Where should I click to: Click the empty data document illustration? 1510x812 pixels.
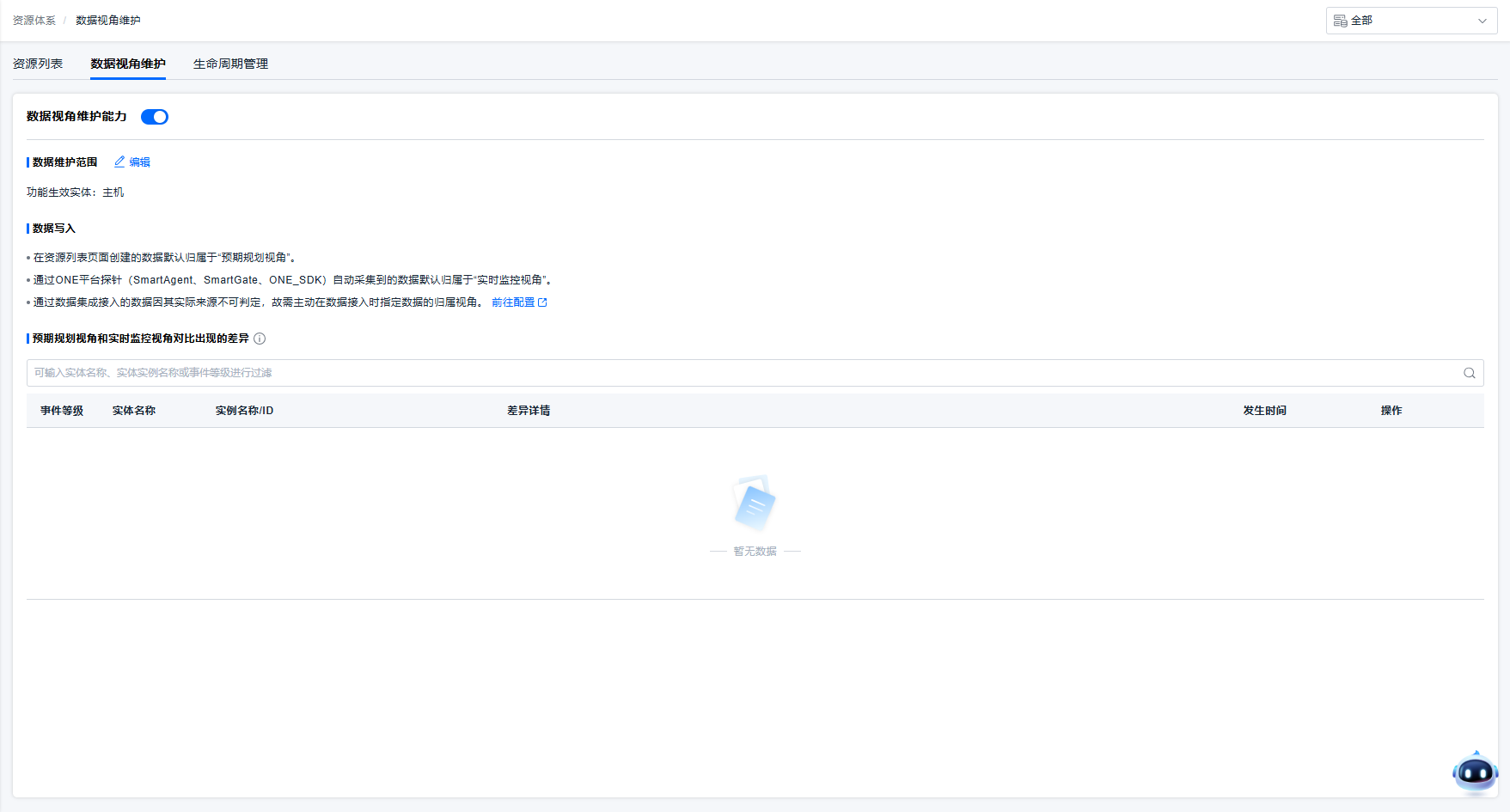click(755, 504)
